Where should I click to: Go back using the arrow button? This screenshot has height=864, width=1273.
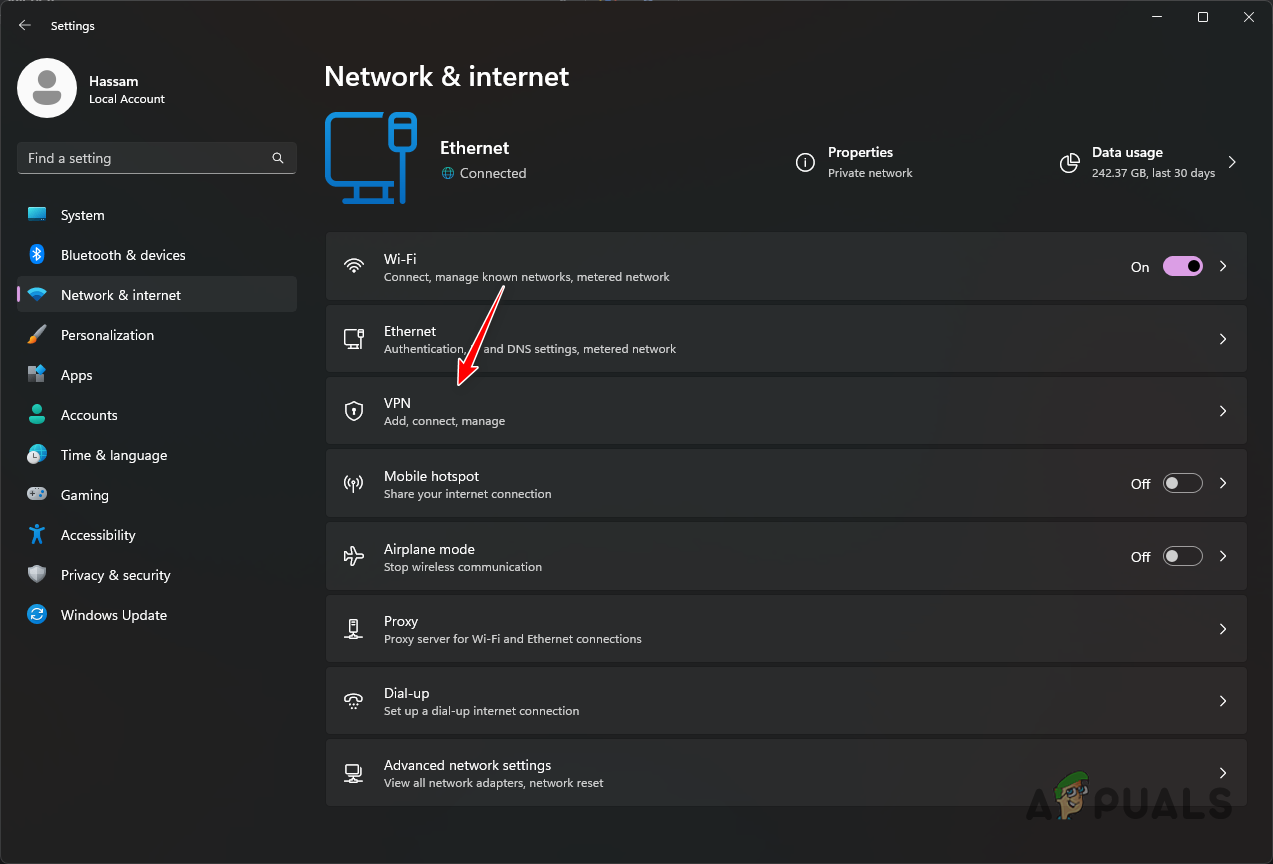pos(24,25)
